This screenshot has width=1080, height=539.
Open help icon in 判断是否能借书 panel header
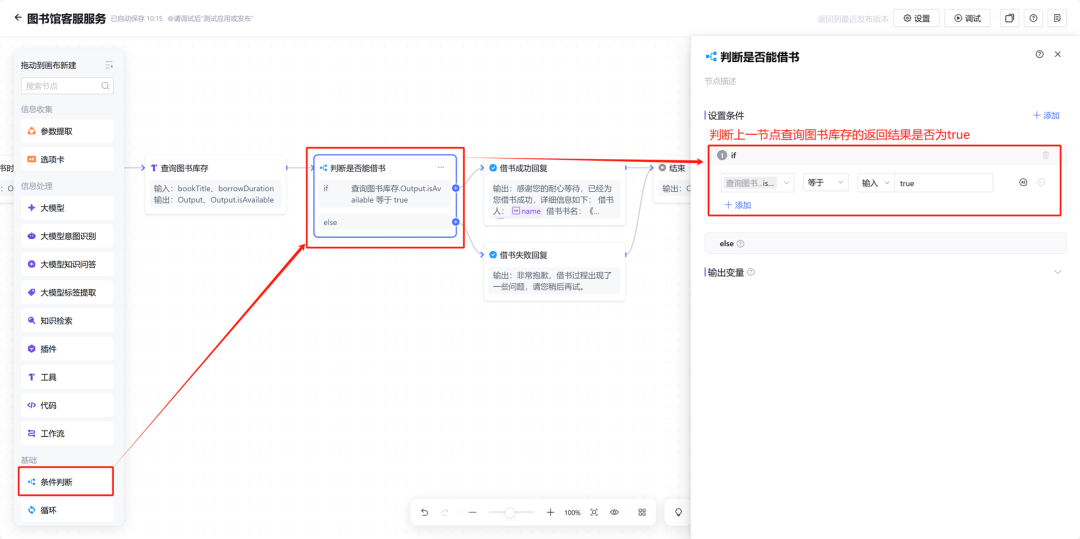1039,54
